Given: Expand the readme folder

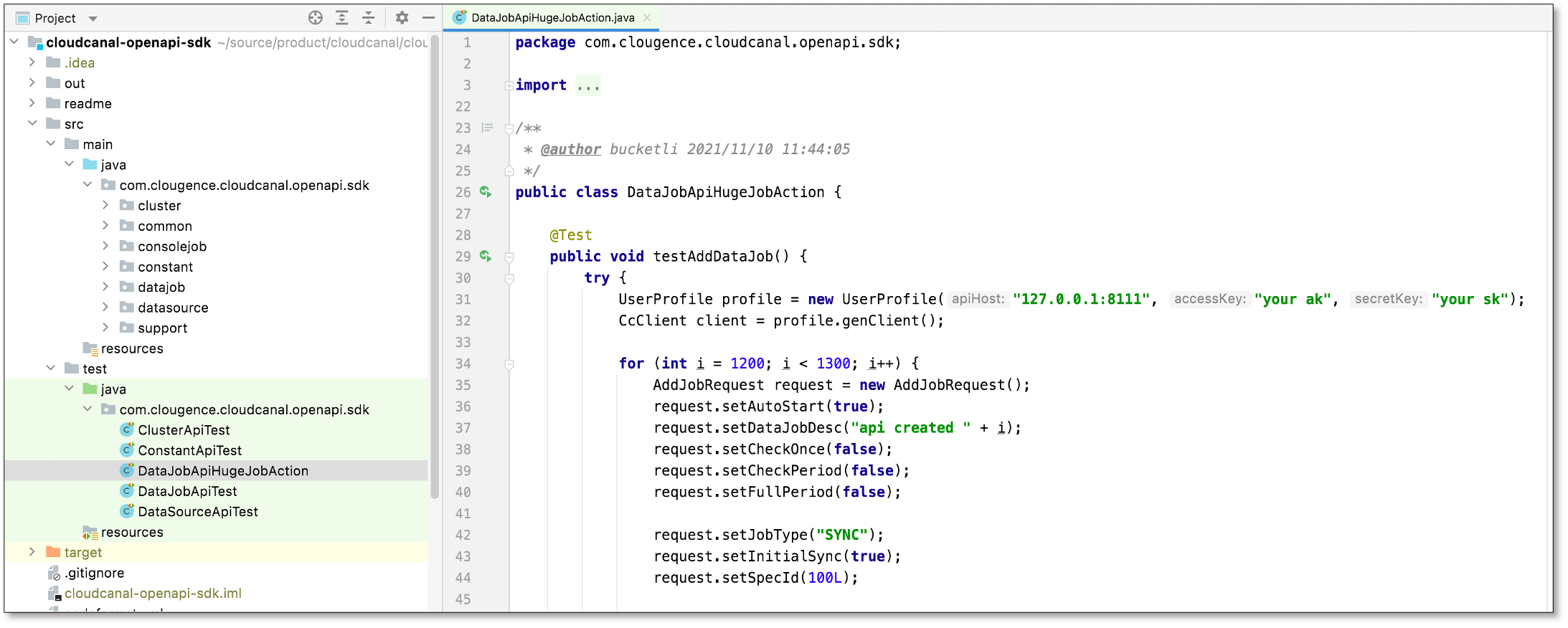Looking at the screenshot, I should pos(32,103).
